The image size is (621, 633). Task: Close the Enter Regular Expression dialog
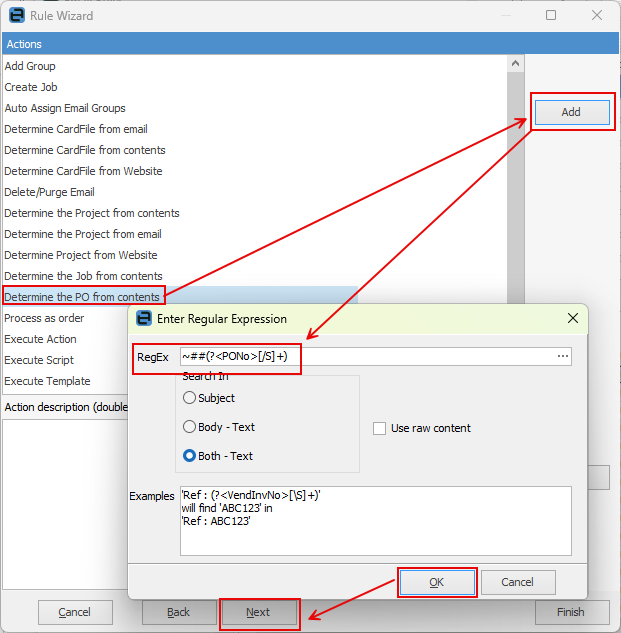click(573, 319)
